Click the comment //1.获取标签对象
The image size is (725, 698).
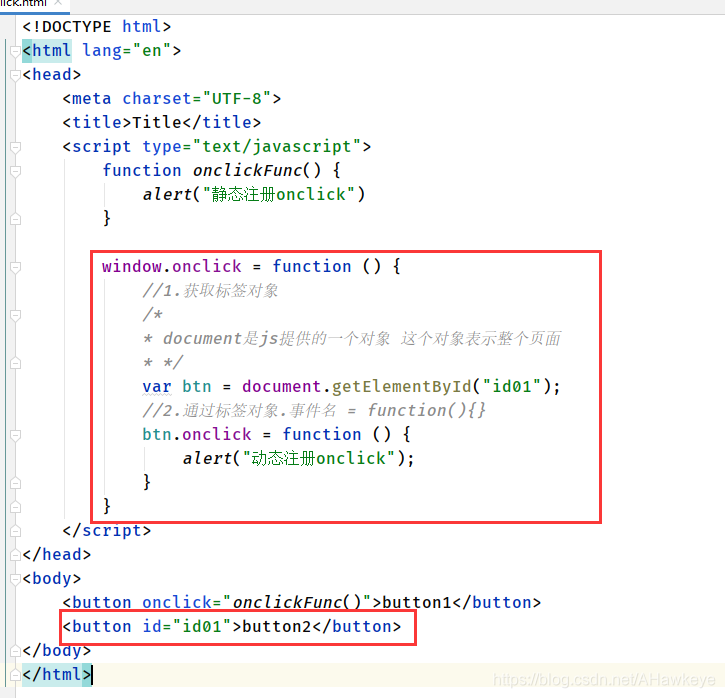coord(210,291)
